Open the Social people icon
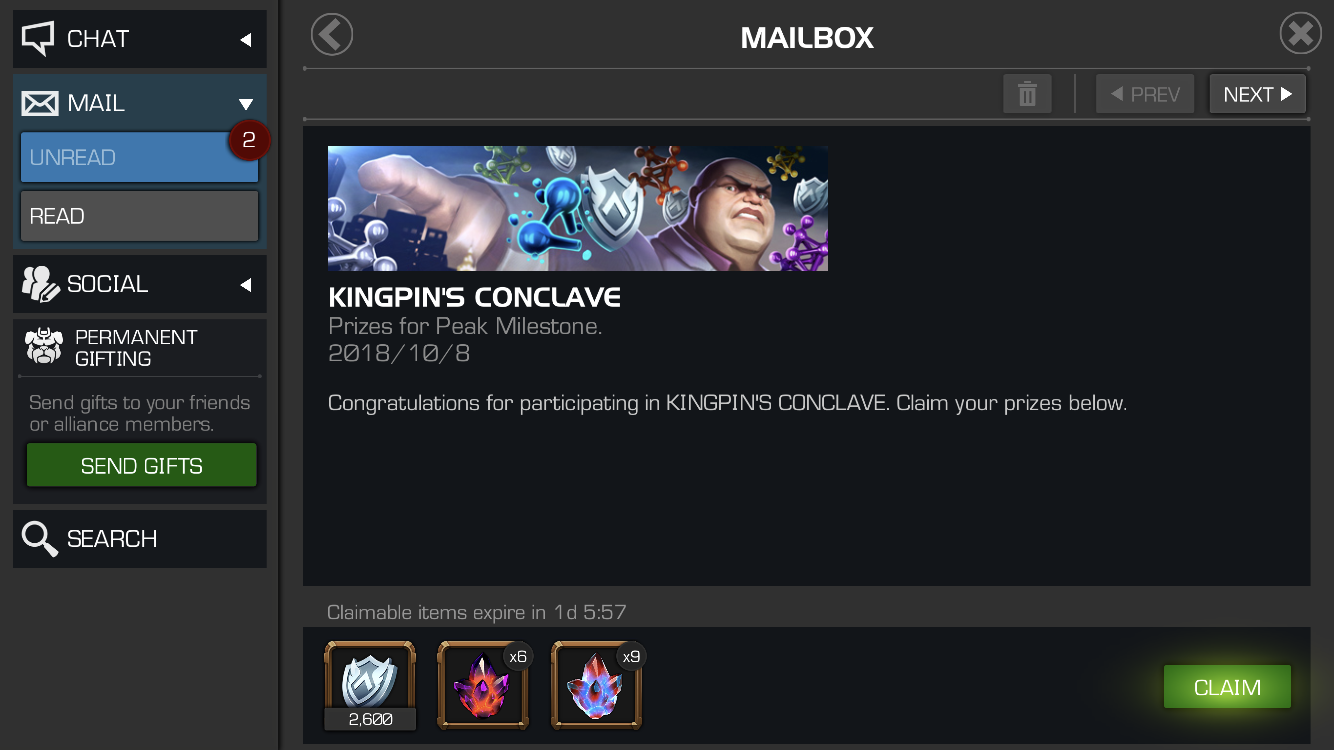Image resolution: width=1334 pixels, height=750 pixels. pyautogui.click(x=40, y=284)
